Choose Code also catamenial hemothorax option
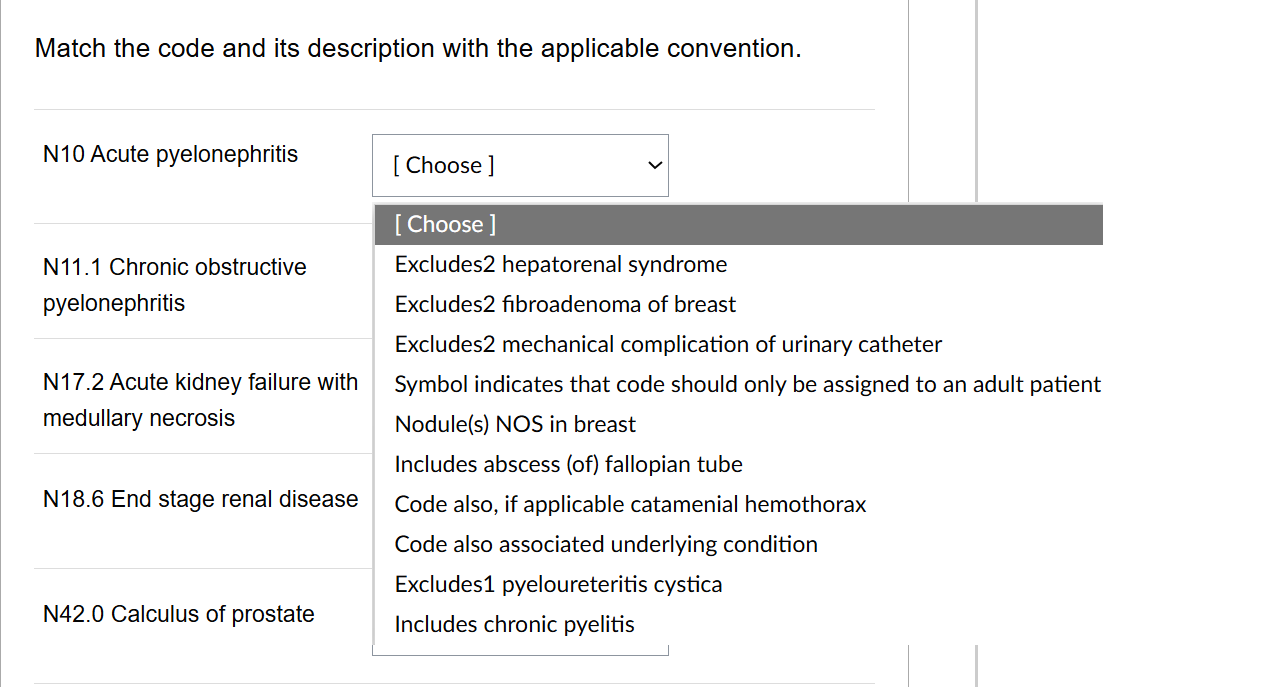 pos(630,504)
